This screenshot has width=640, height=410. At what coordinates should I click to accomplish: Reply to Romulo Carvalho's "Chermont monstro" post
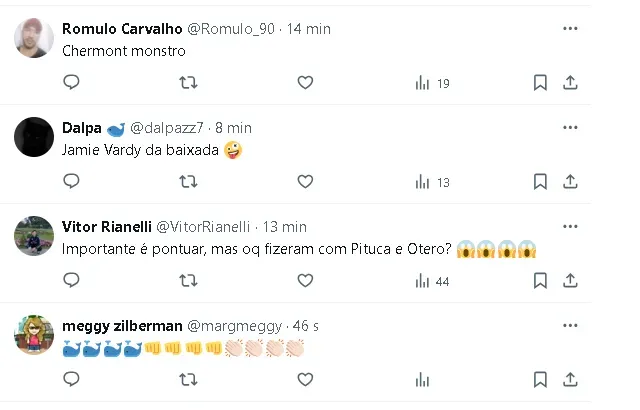point(71,83)
